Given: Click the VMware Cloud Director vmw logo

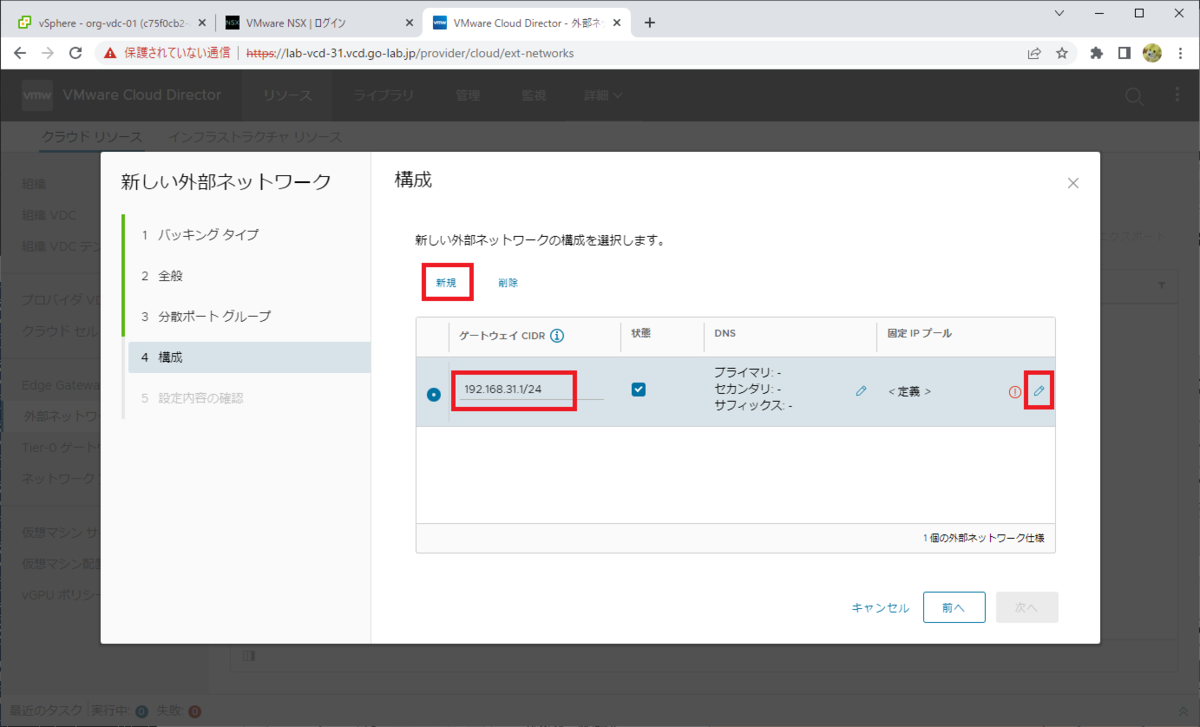Looking at the screenshot, I should point(37,95).
